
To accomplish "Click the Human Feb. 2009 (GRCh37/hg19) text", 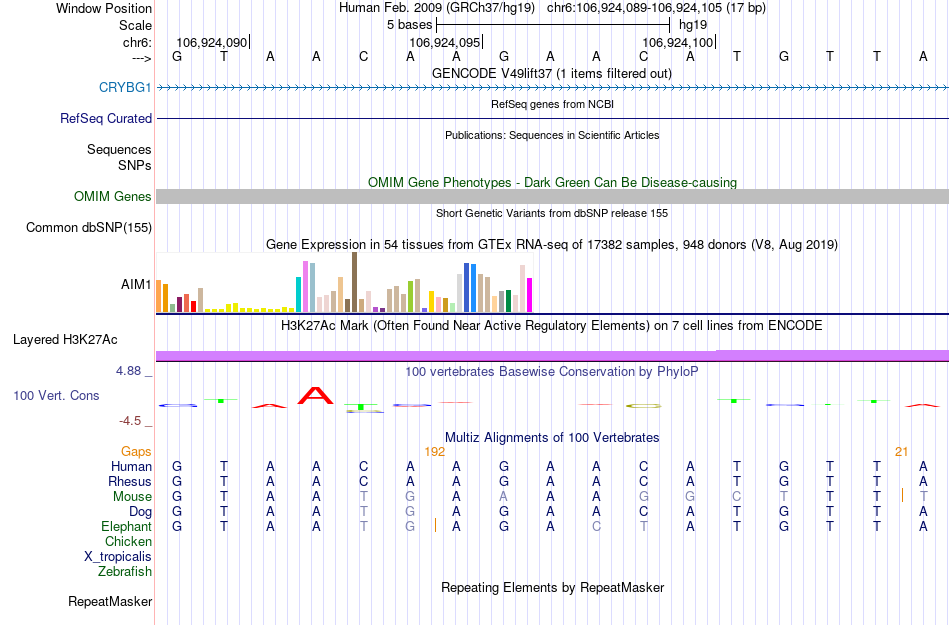I will click(437, 8).
